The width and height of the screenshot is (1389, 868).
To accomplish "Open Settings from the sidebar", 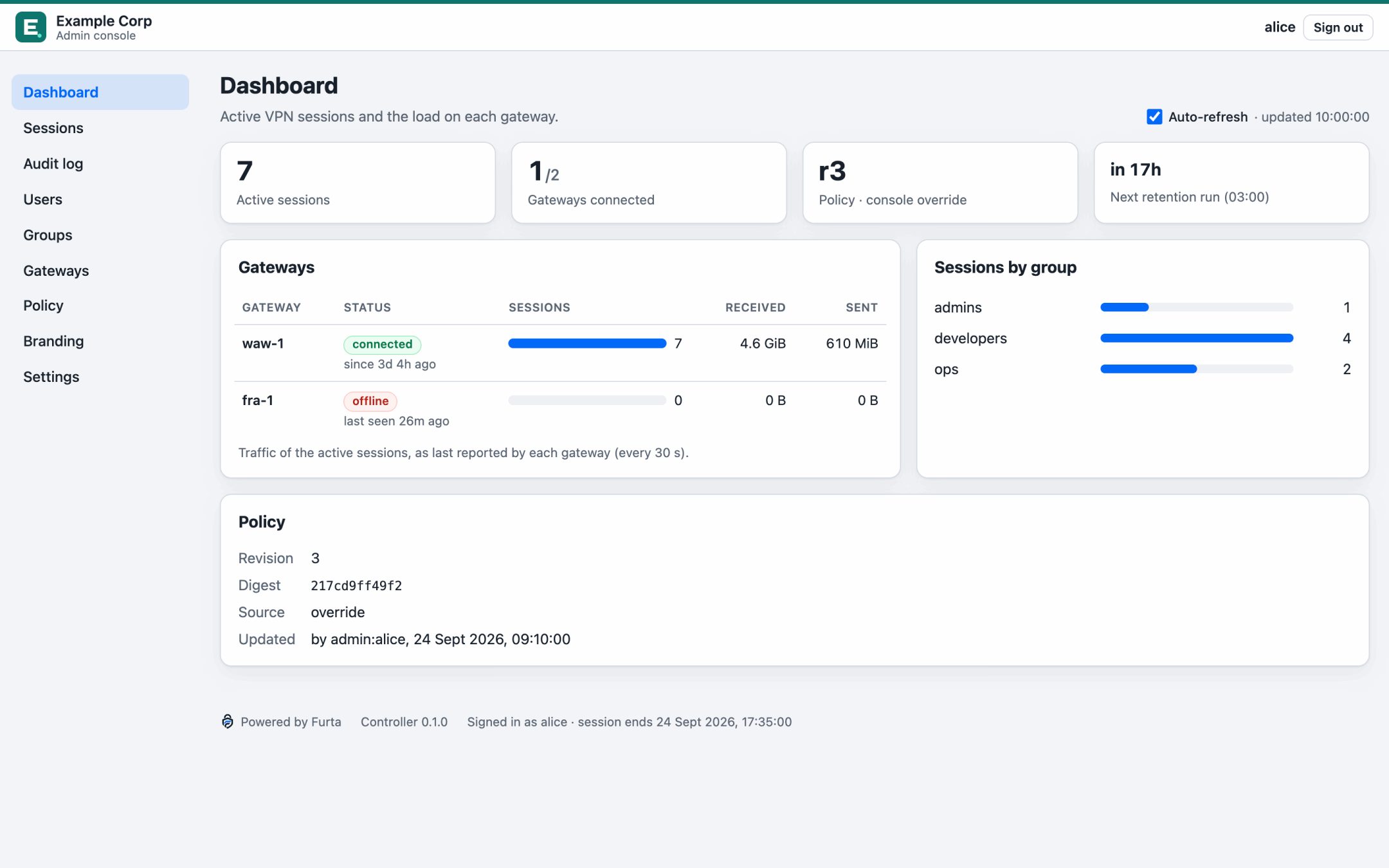I will click(x=100, y=377).
